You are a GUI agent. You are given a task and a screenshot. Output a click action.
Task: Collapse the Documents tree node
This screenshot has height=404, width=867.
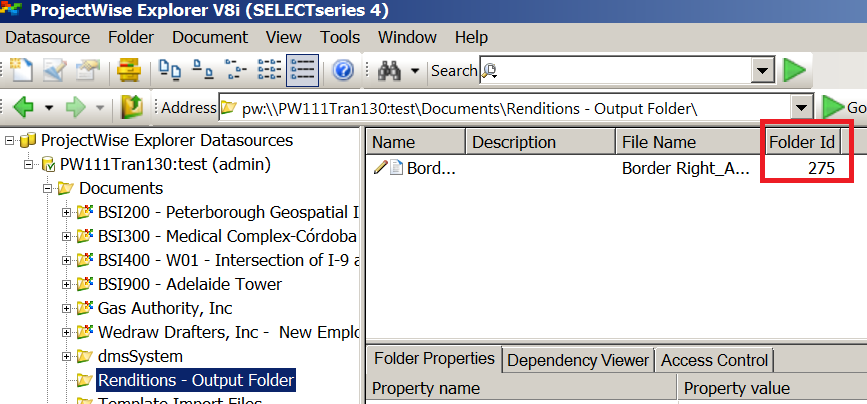tap(48, 188)
